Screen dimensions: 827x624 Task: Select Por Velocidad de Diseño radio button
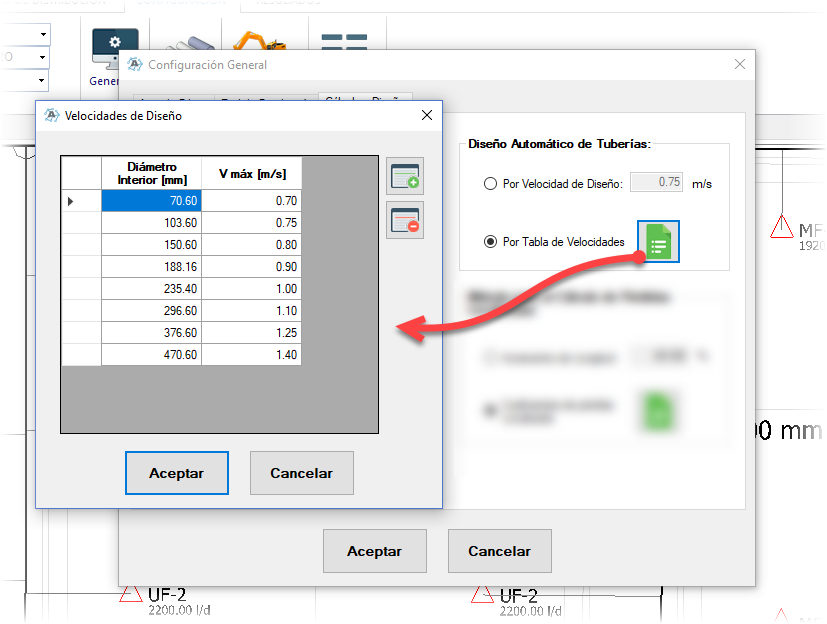tap(490, 184)
